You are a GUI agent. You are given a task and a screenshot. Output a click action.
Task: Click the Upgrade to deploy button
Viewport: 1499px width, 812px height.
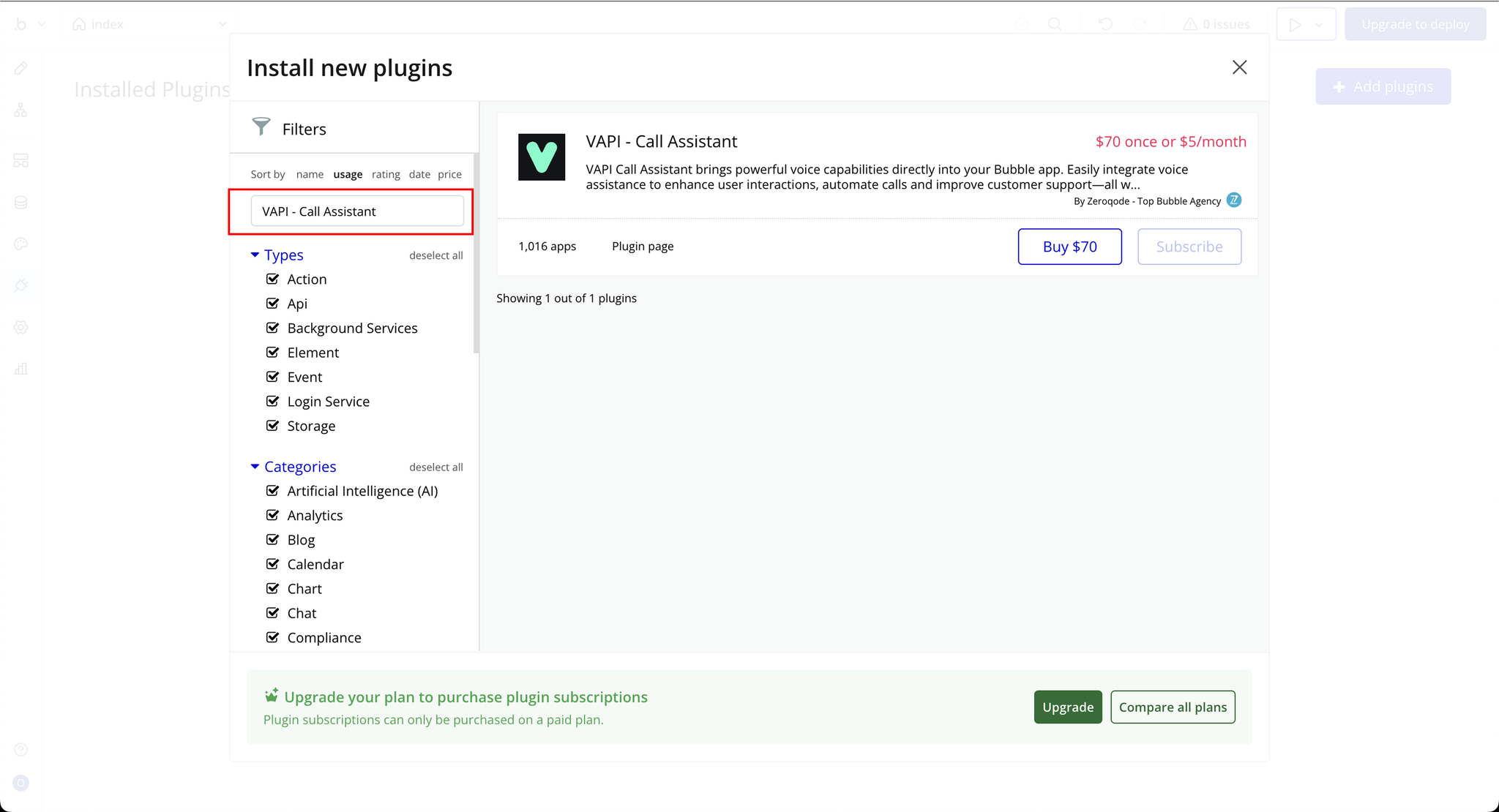tap(1415, 24)
